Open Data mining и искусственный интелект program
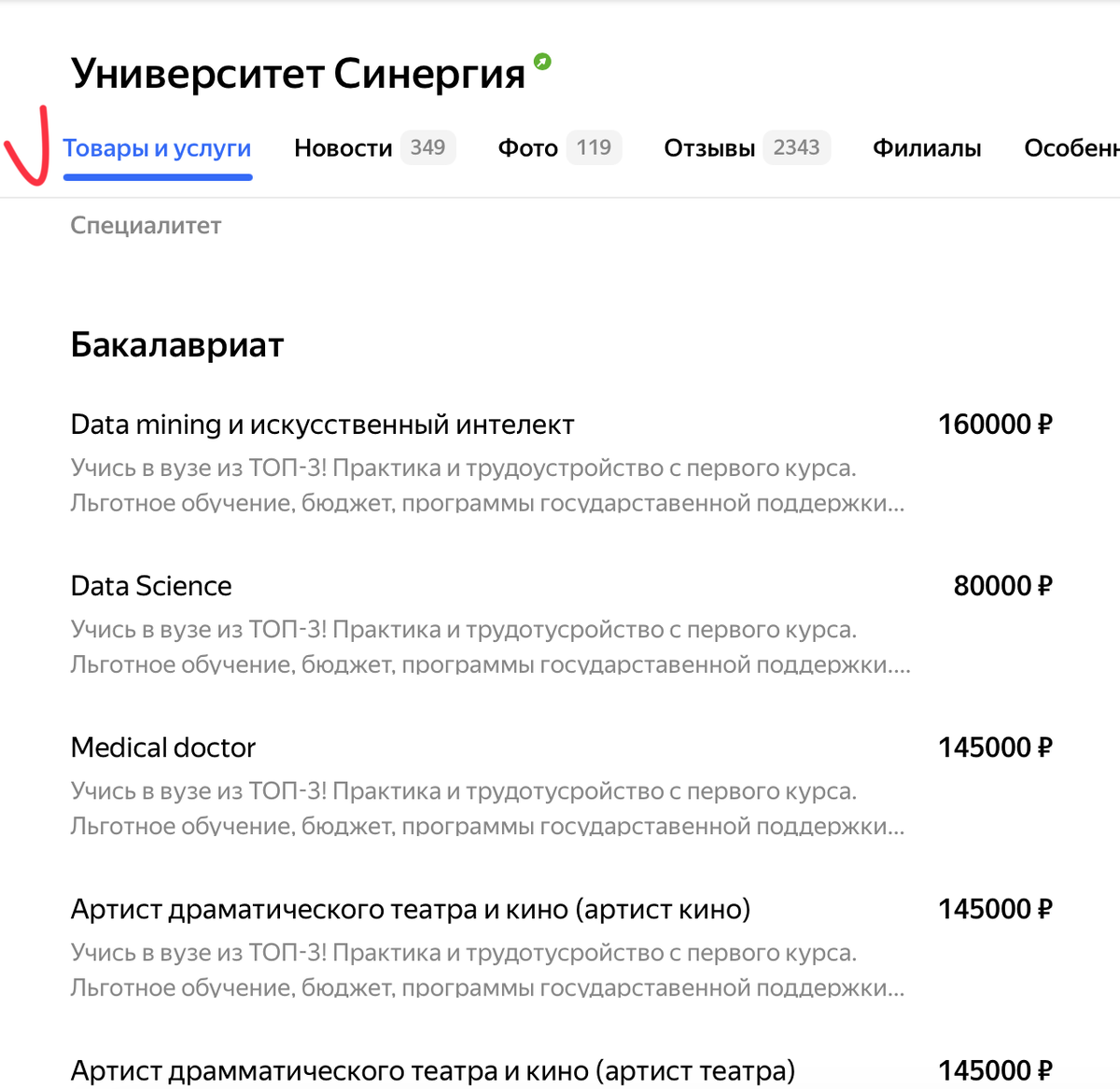The width and height of the screenshot is (1120, 1089). pos(322,425)
